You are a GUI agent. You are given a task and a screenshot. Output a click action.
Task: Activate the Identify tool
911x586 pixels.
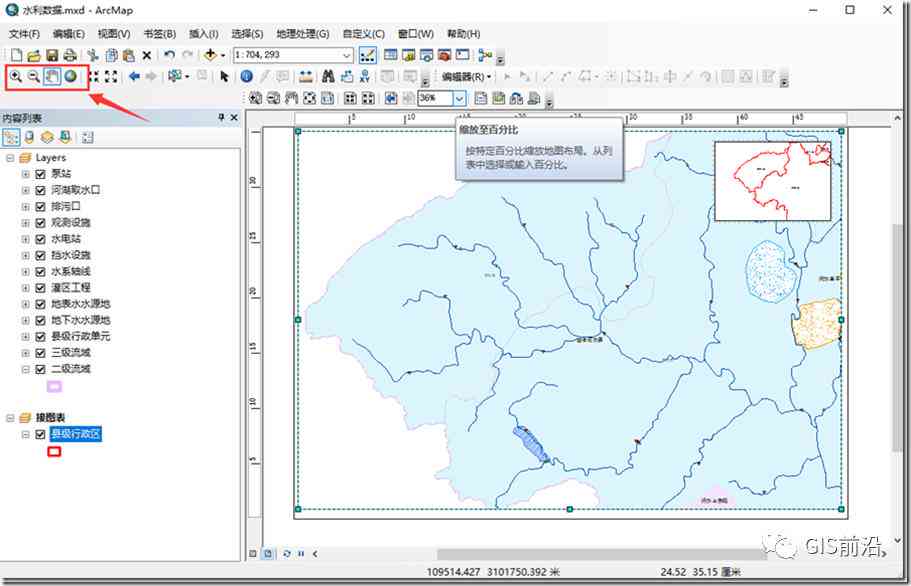(246, 76)
